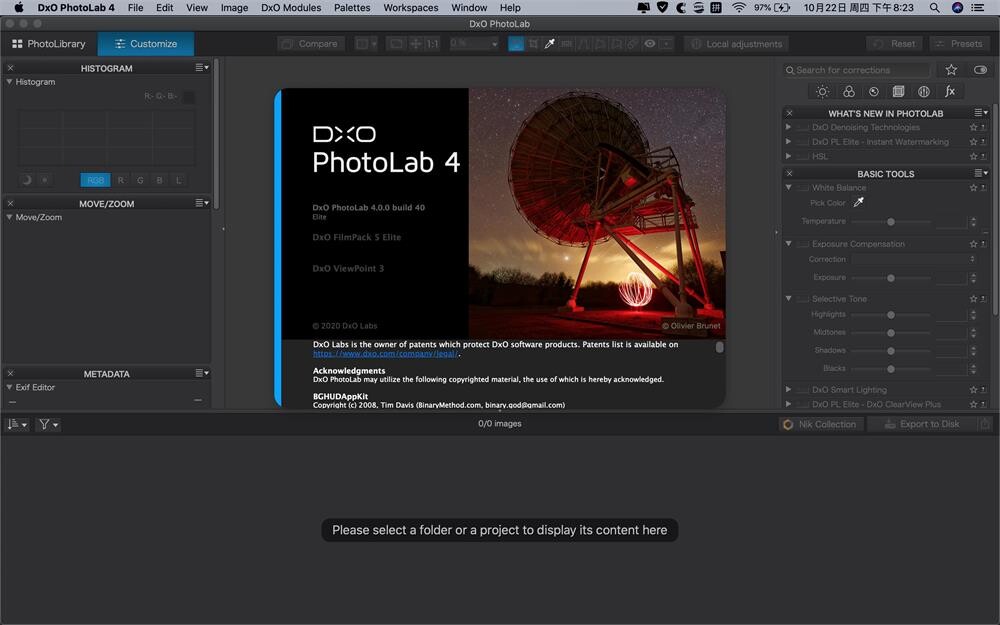Screen dimensions: 1000x625
Task: Open the Palettes menu
Action: [352, 8]
